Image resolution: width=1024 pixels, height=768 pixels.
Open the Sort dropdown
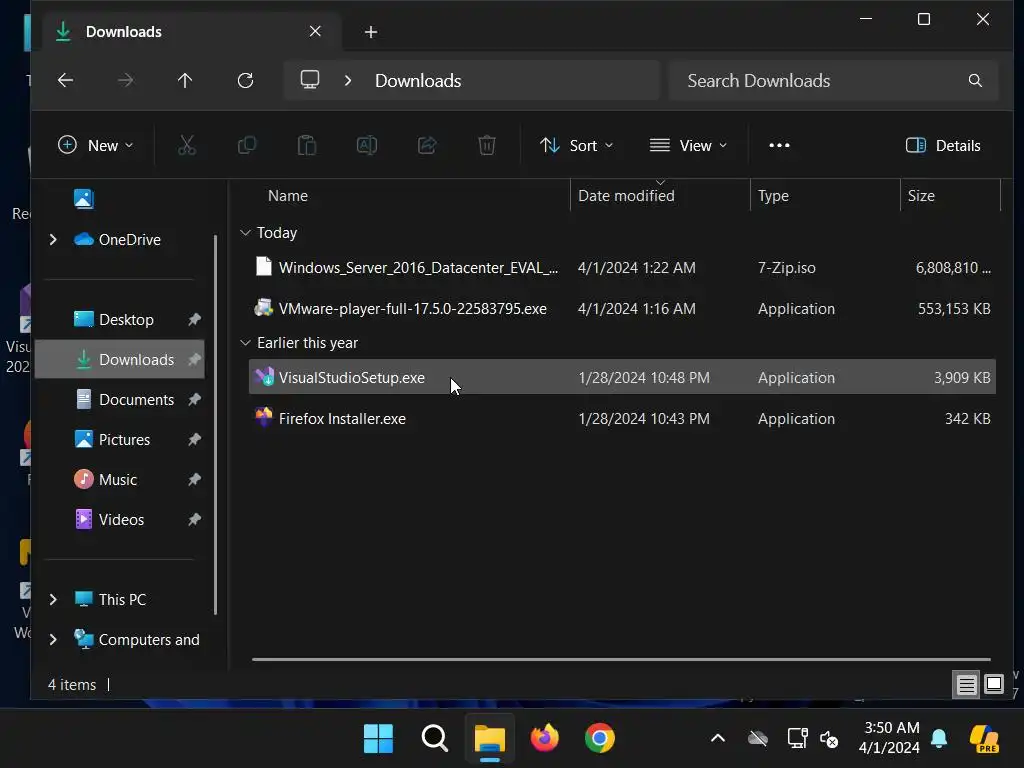pyautogui.click(x=576, y=145)
